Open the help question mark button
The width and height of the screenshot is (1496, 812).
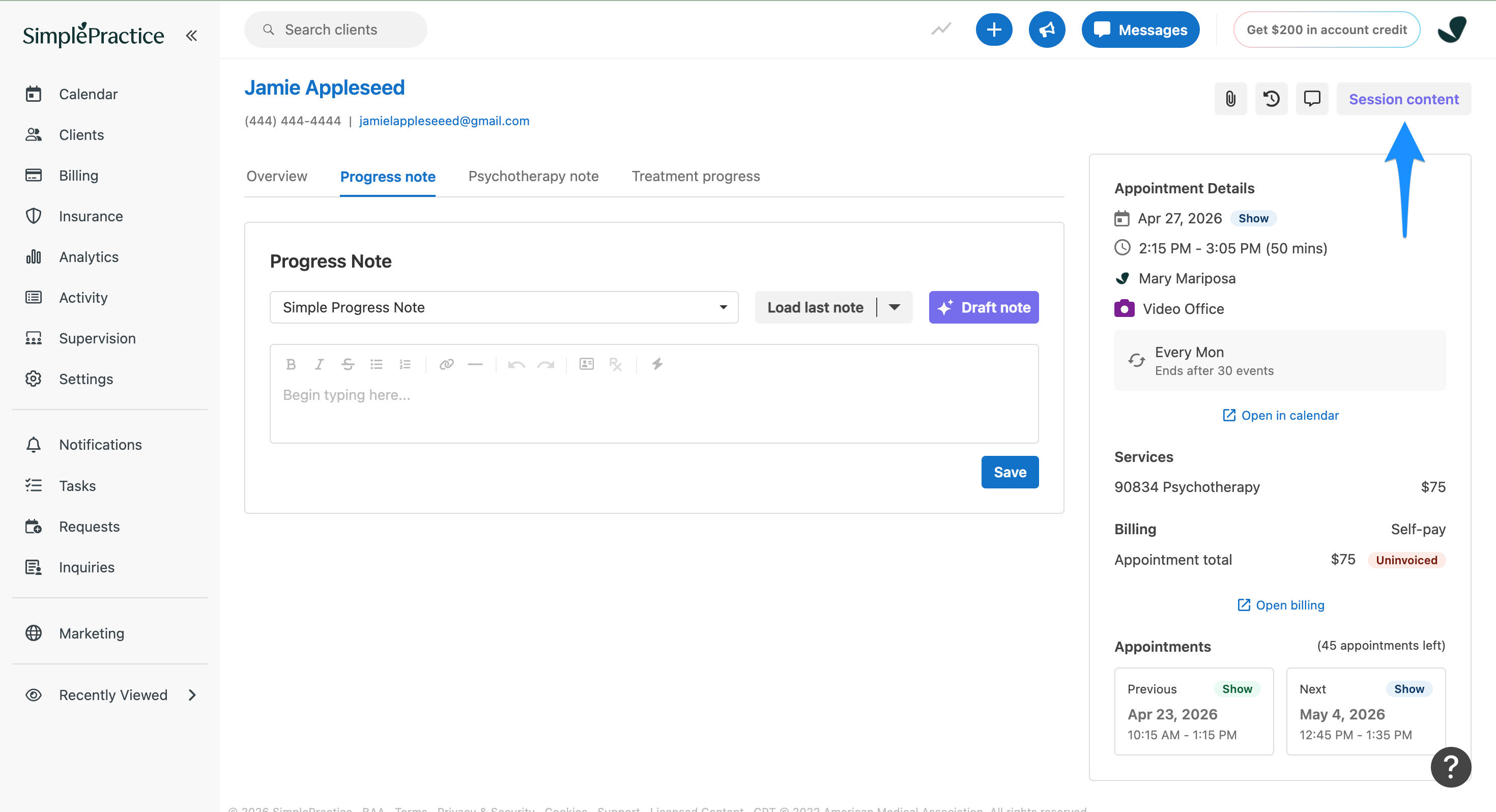point(1451,767)
